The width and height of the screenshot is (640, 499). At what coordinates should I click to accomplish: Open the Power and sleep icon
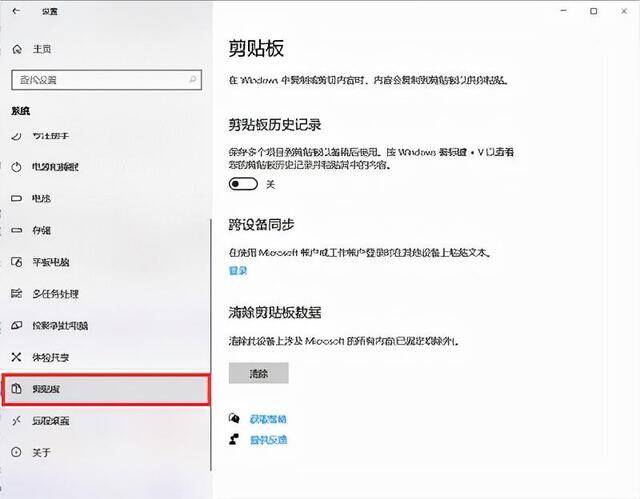16,167
